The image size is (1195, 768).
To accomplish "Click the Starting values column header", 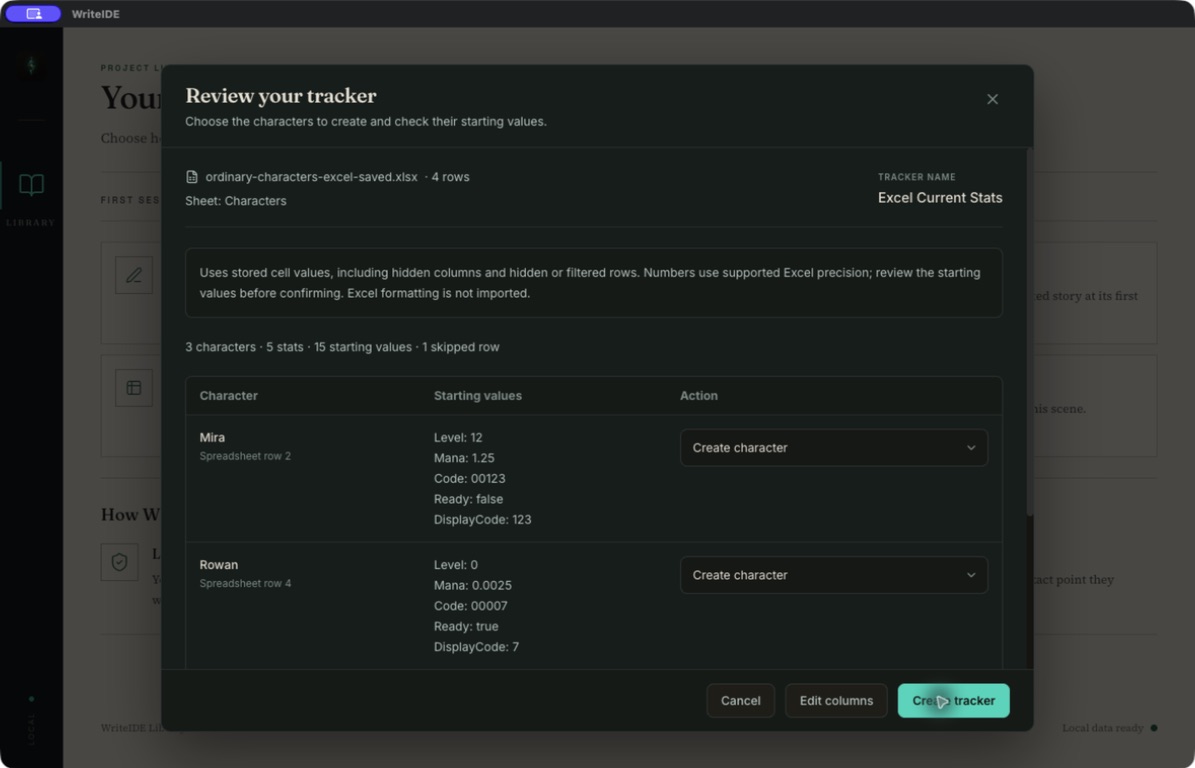I will click(x=478, y=395).
